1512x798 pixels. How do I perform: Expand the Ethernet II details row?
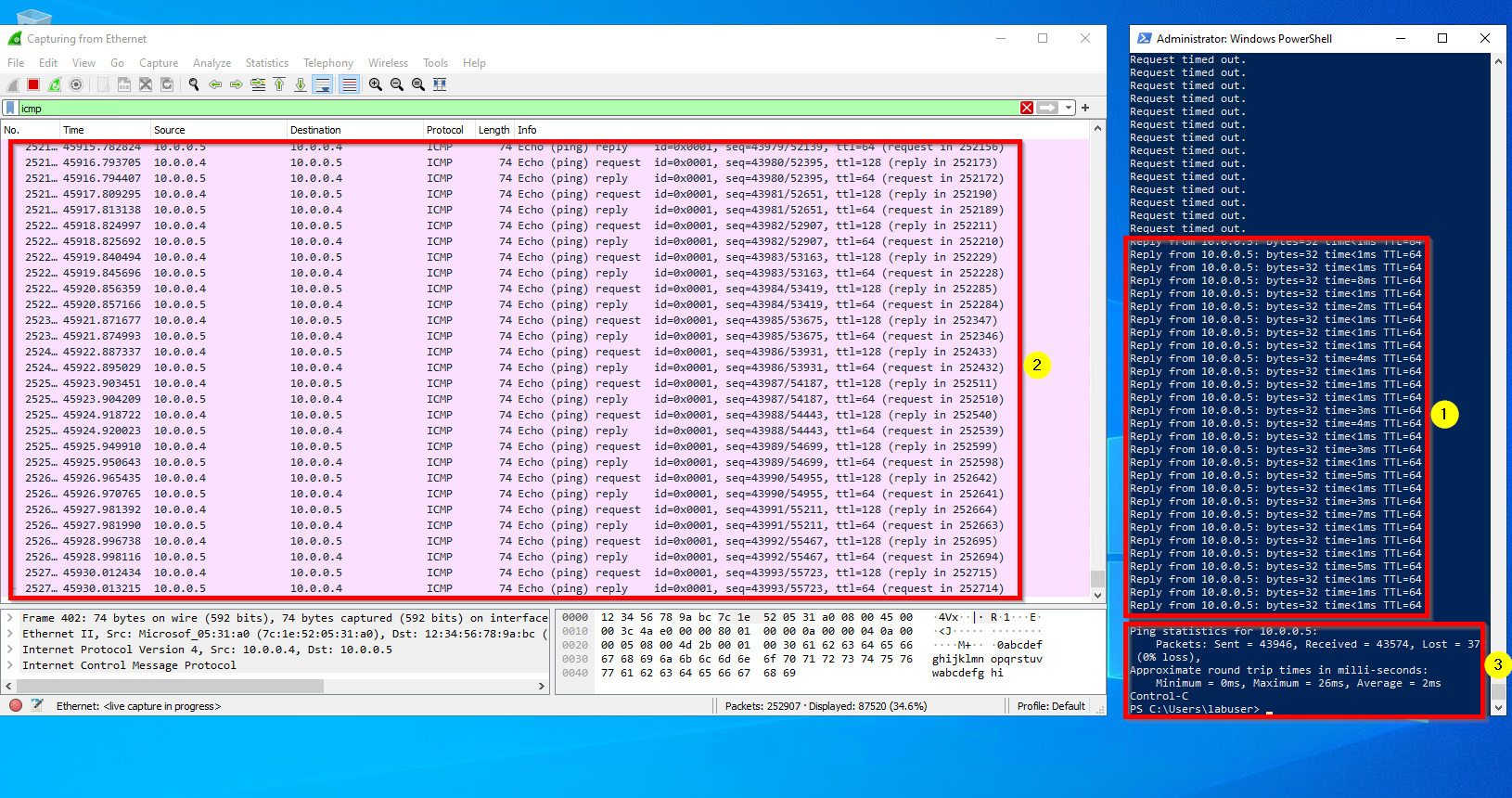click(x=11, y=634)
